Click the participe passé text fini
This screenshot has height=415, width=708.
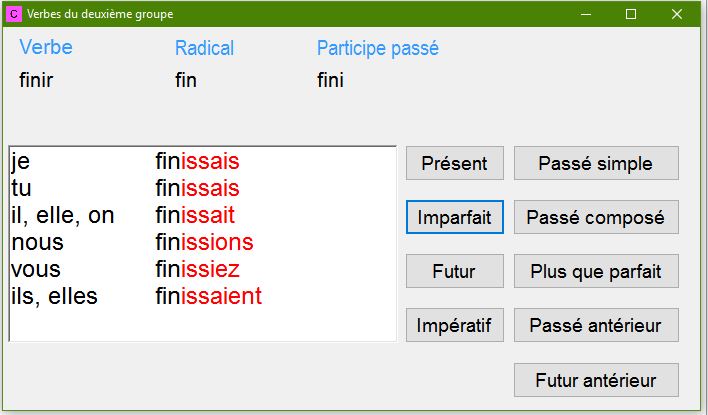330,80
